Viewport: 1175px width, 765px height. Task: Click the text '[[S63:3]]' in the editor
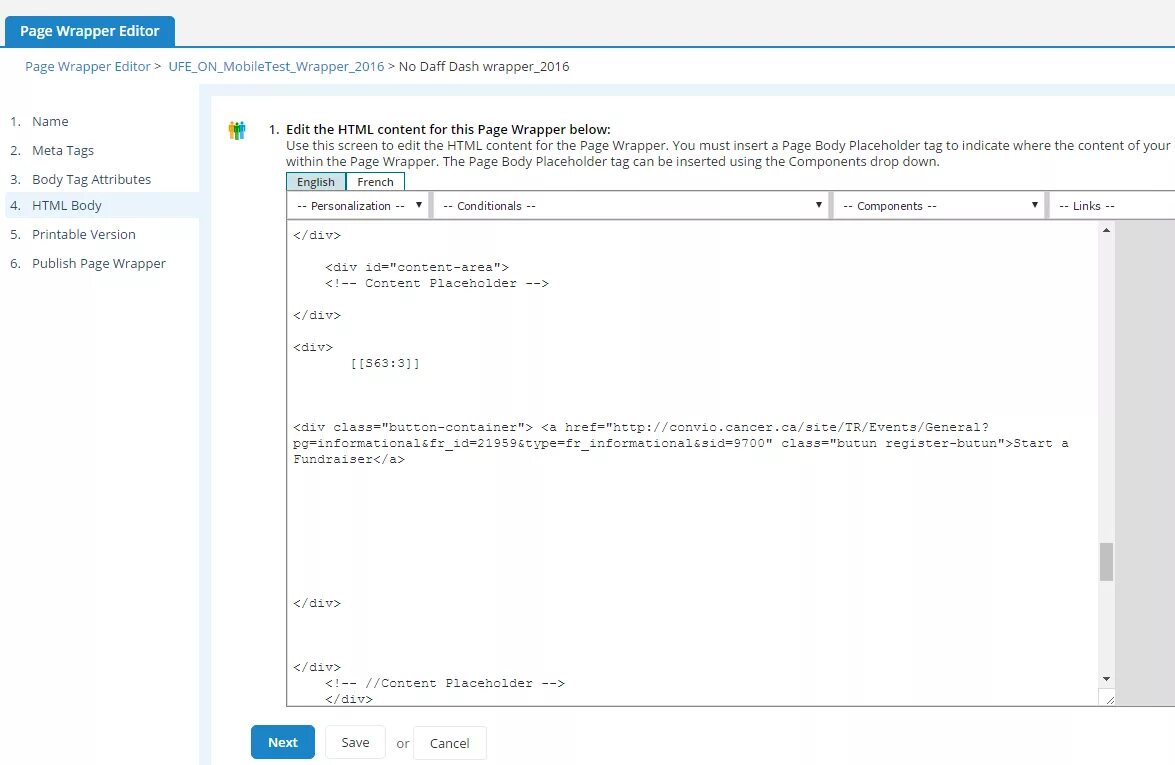(385, 363)
